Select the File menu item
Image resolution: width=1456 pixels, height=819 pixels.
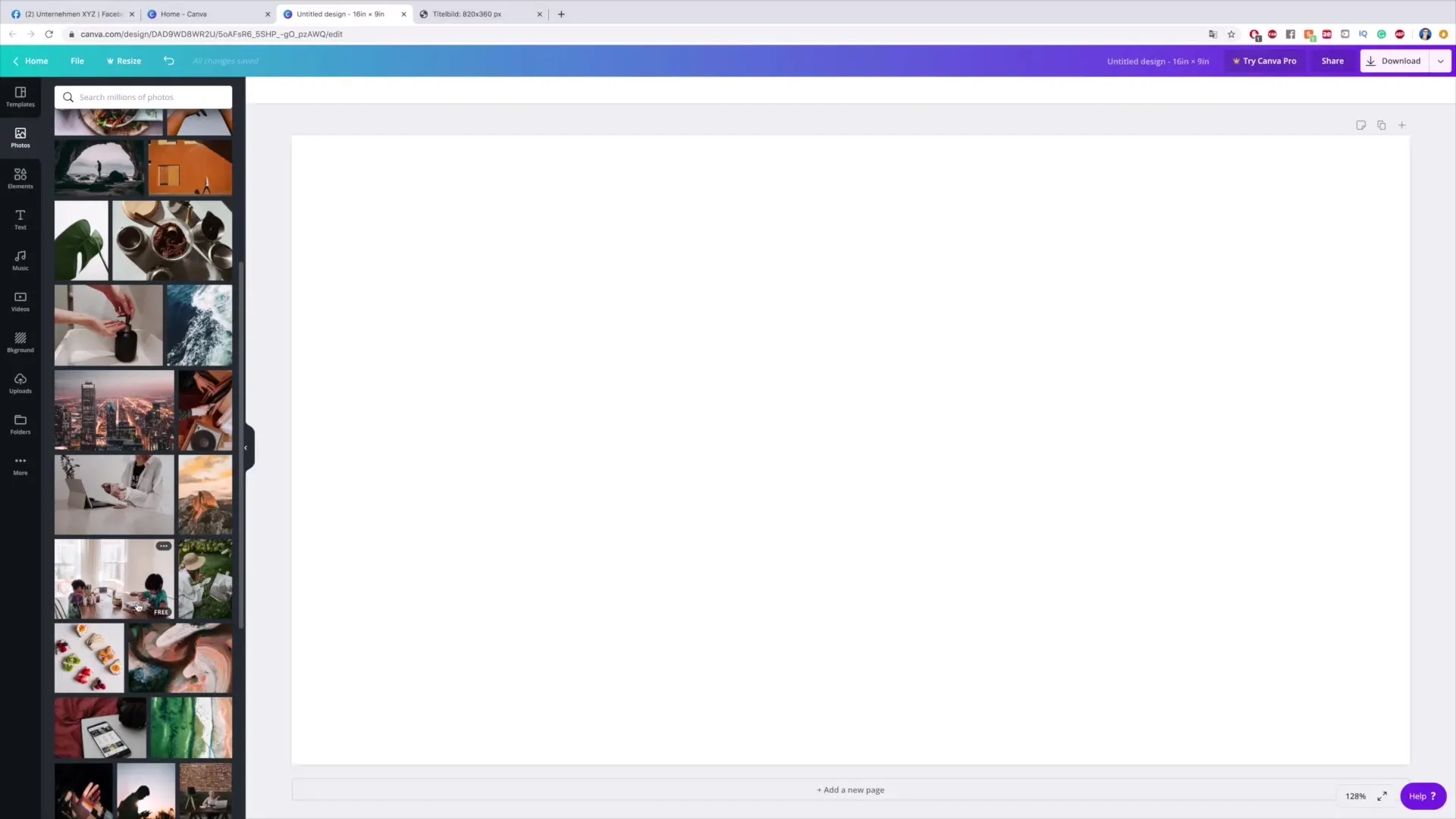[77, 61]
